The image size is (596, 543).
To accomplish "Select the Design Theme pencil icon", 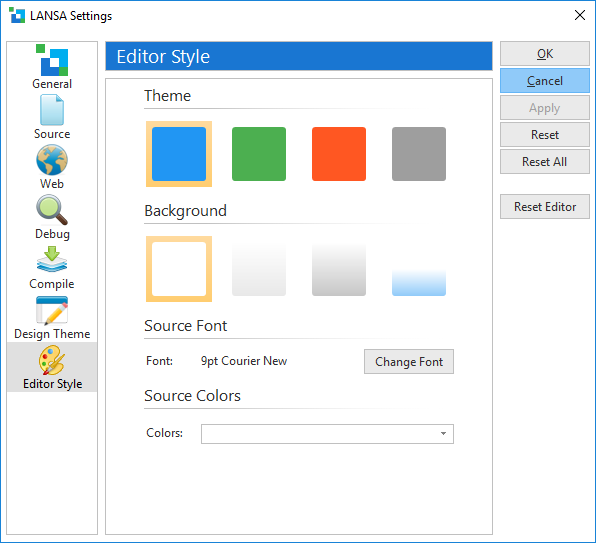I will tap(52, 311).
